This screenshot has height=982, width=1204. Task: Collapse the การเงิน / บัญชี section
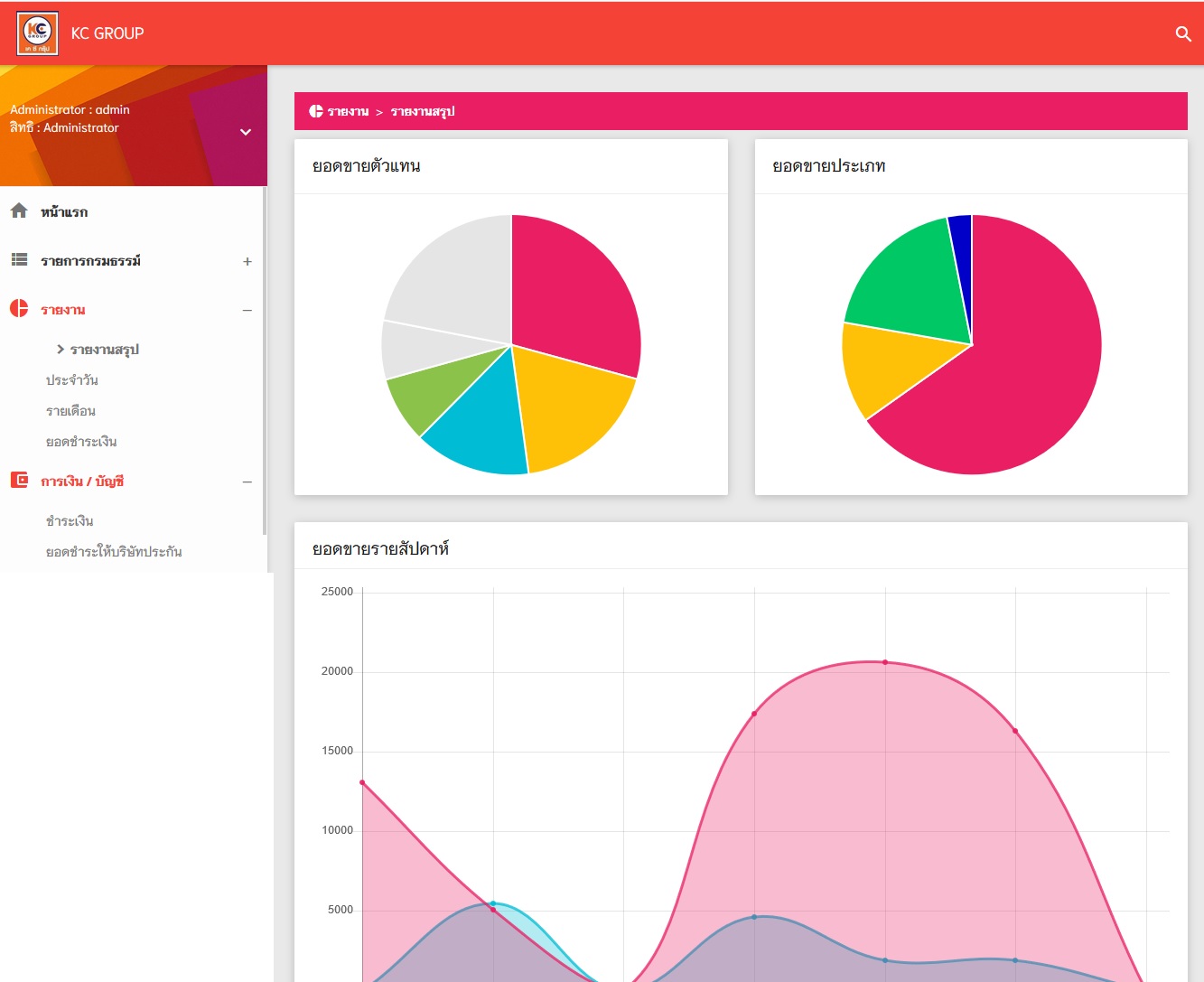[247, 482]
